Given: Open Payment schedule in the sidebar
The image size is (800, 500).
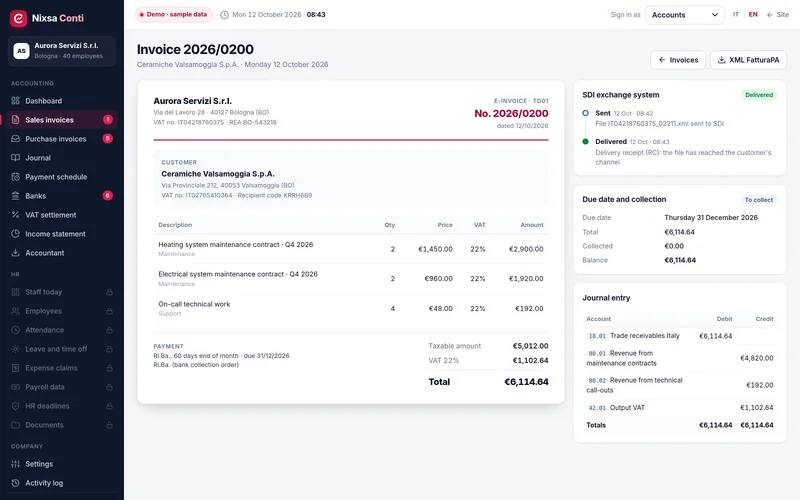Looking at the screenshot, I should (62, 177).
